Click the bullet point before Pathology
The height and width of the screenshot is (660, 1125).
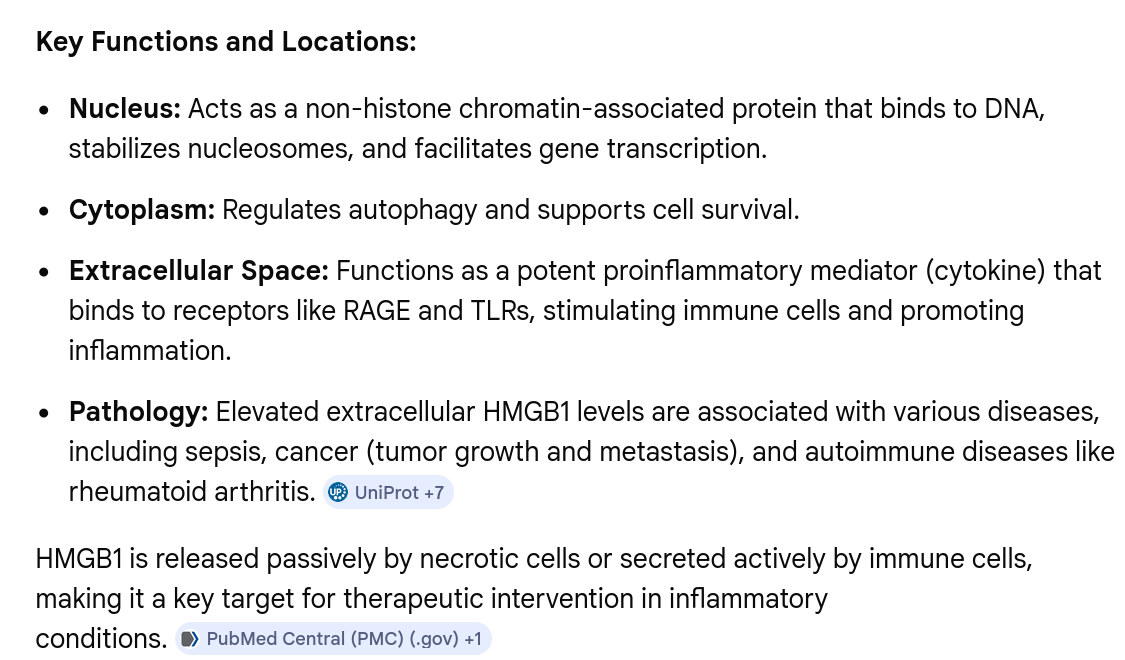[x=44, y=413]
